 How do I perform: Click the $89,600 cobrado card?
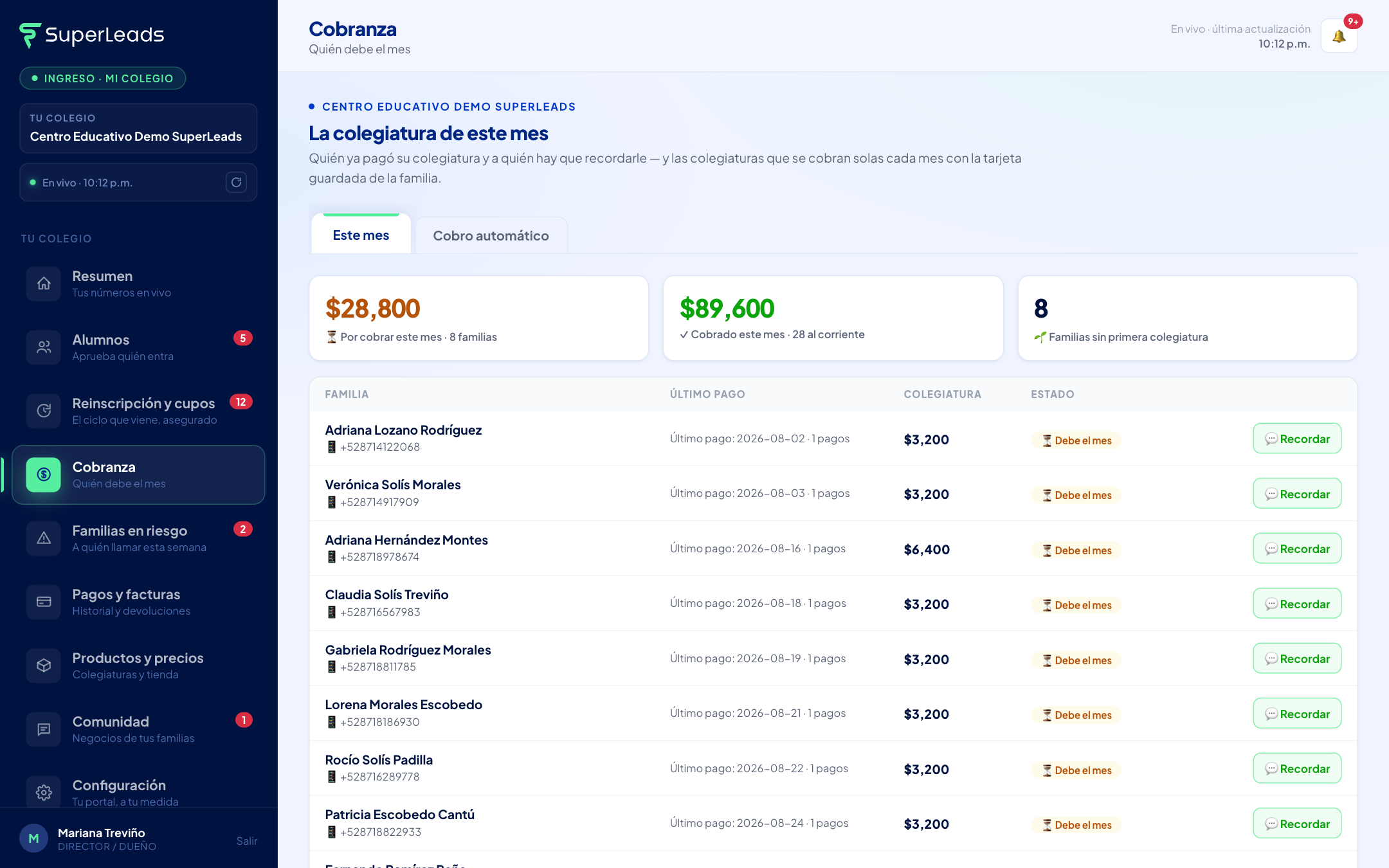point(833,318)
